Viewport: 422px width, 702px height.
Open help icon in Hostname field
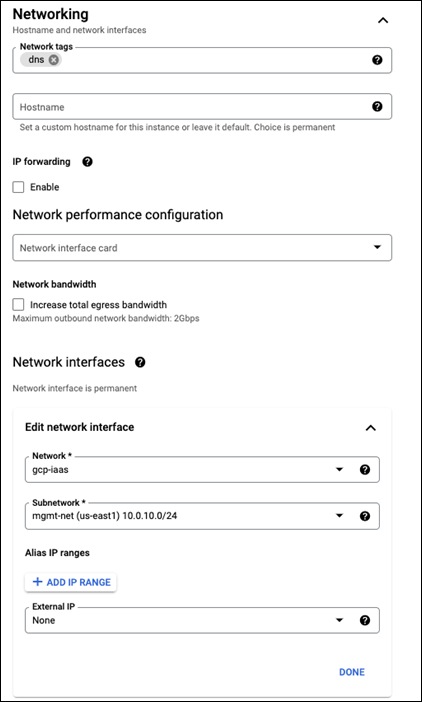(377, 107)
